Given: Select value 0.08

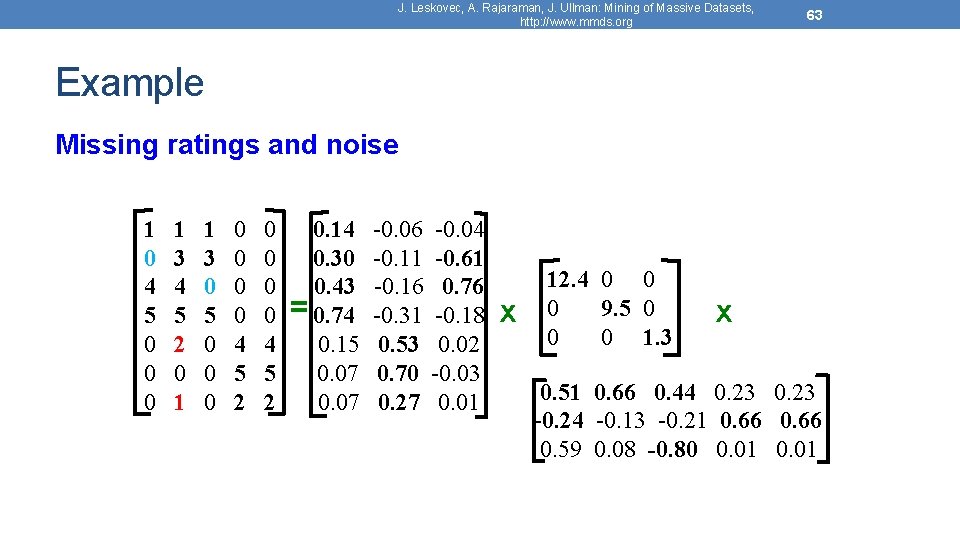Looking at the screenshot, I should tap(615, 449).
